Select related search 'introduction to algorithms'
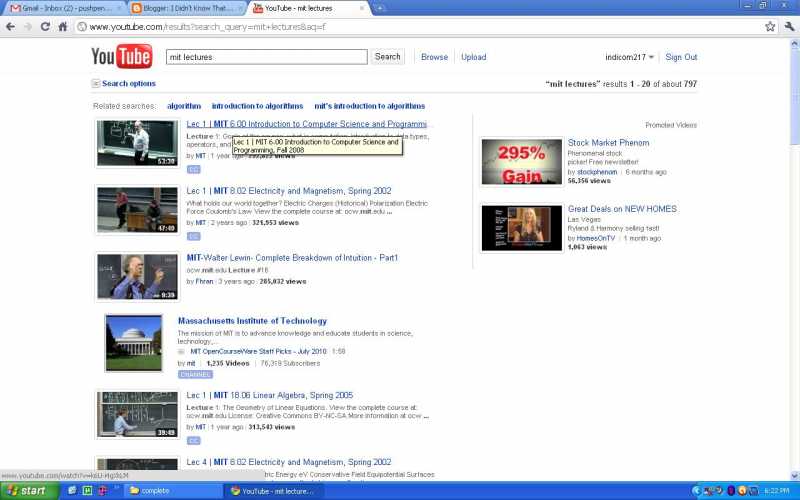The width and height of the screenshot is (800, 500). tap(257, 106)
